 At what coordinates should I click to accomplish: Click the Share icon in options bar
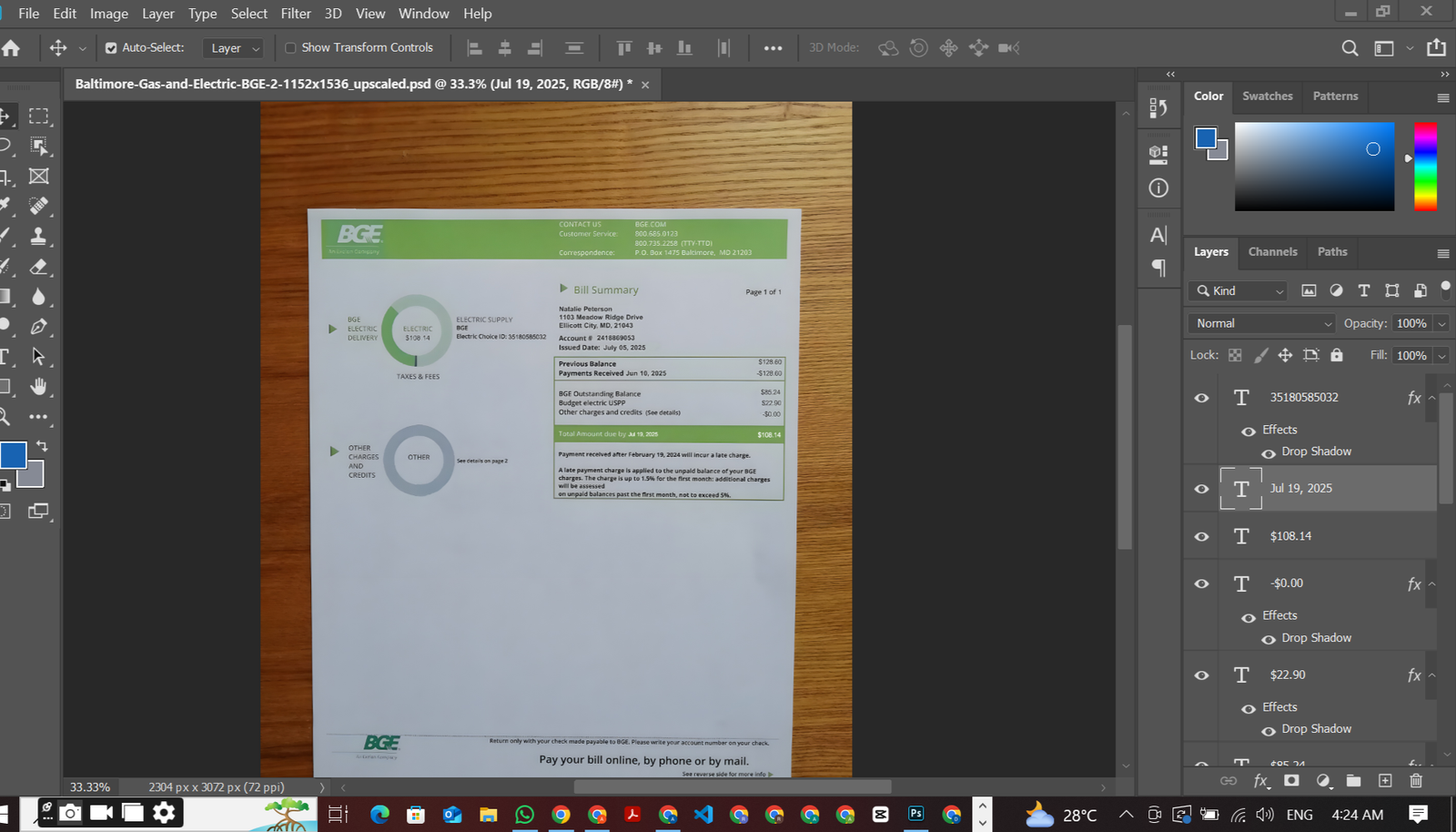tap(1436, 47)
